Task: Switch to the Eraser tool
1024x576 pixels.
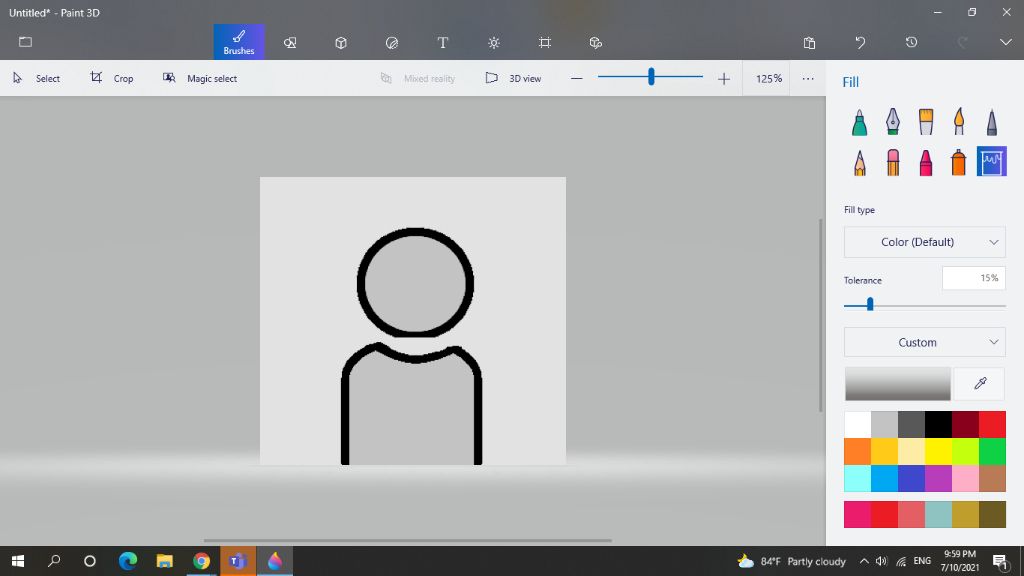Action: coord(893,161)
